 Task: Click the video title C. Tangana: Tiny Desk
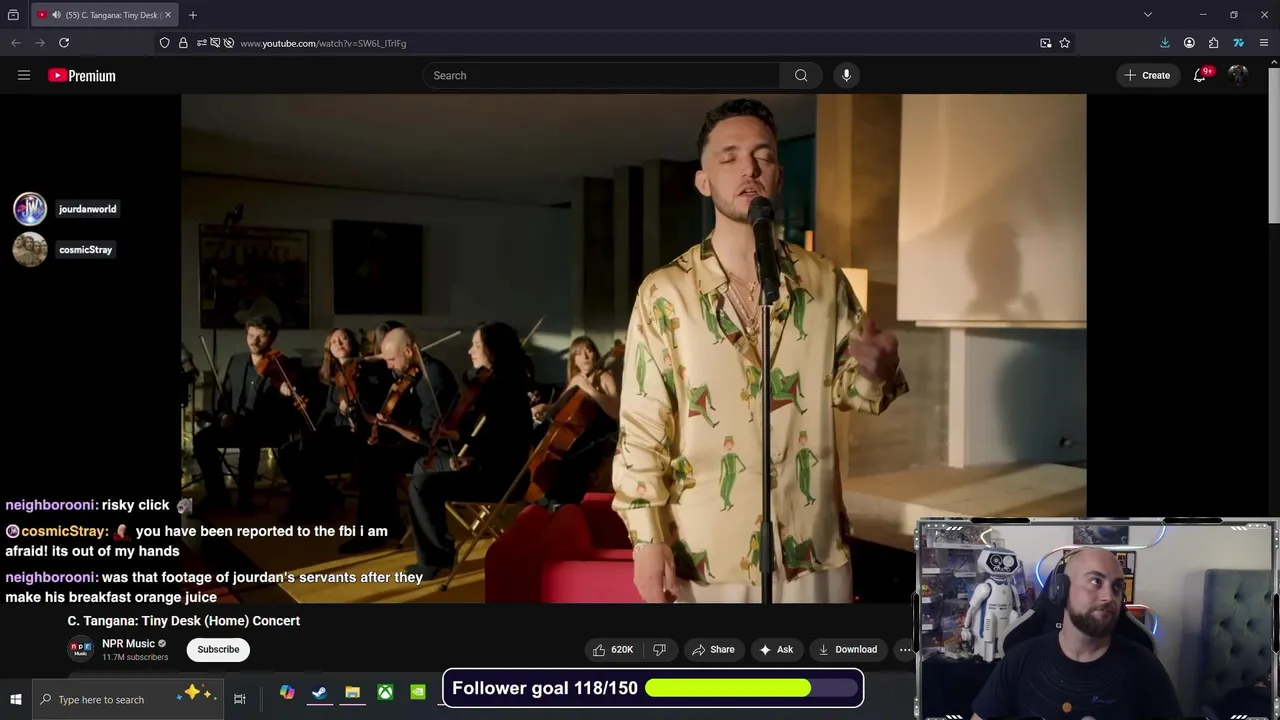coord(184,621)
